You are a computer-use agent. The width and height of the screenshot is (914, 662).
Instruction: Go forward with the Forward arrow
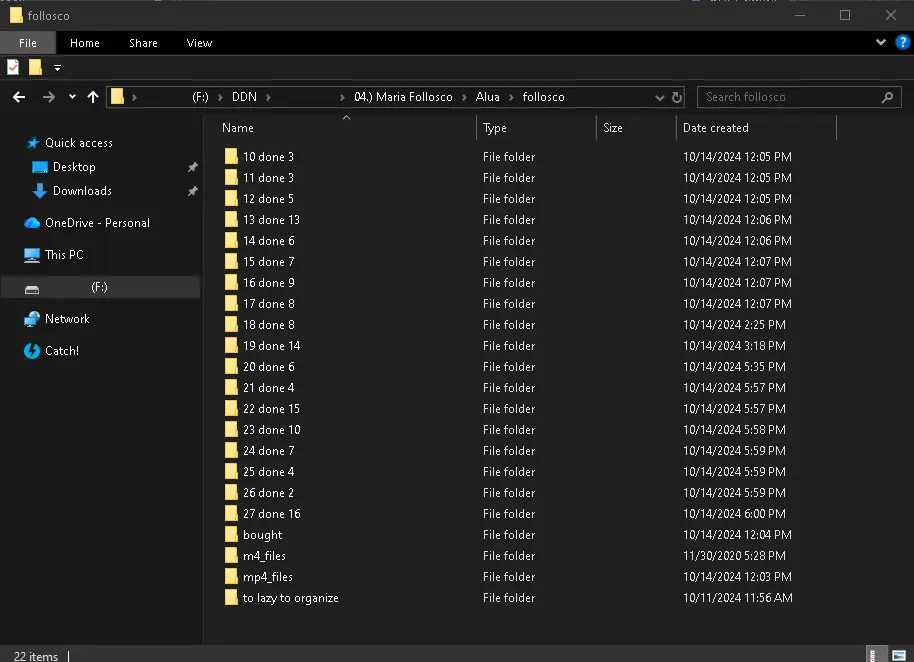pos(49,97)
